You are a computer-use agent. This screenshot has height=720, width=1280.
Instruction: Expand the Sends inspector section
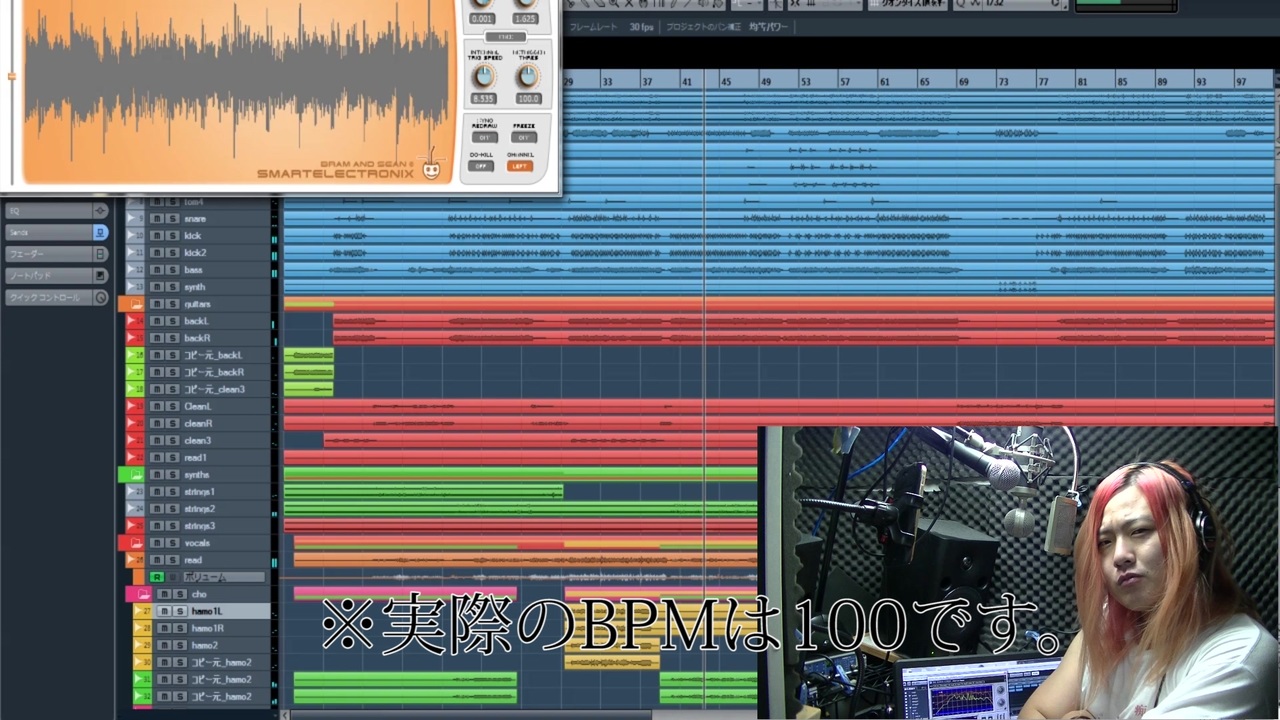pos(55,232)
